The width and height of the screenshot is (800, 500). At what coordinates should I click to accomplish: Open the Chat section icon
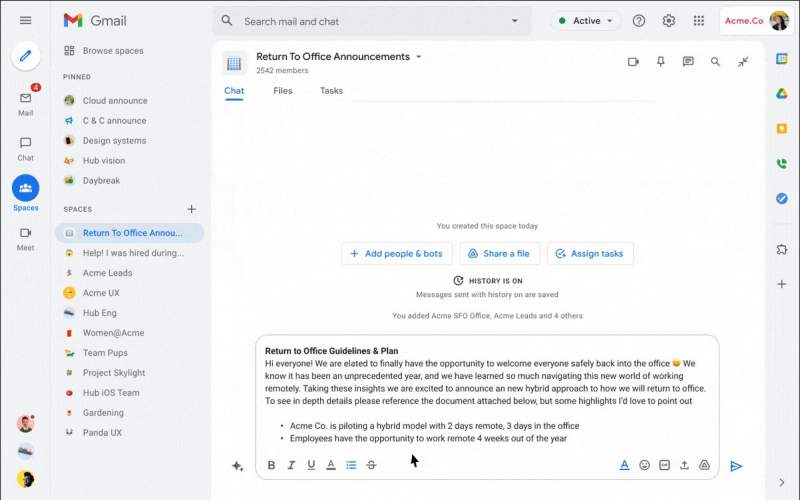(26, 143)
